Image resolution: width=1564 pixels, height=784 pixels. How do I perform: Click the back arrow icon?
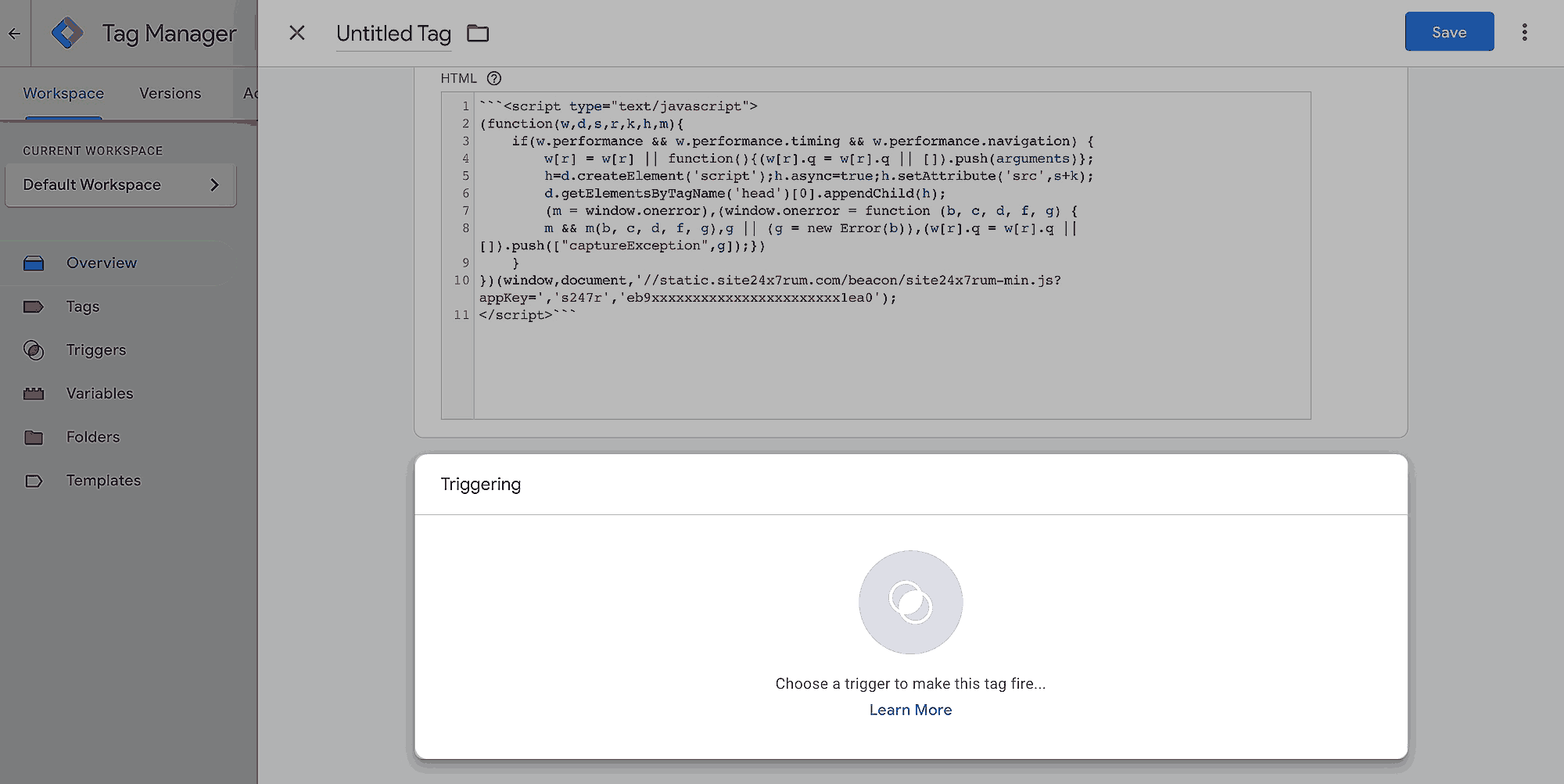pyautogui.click(x=14, y=33)
